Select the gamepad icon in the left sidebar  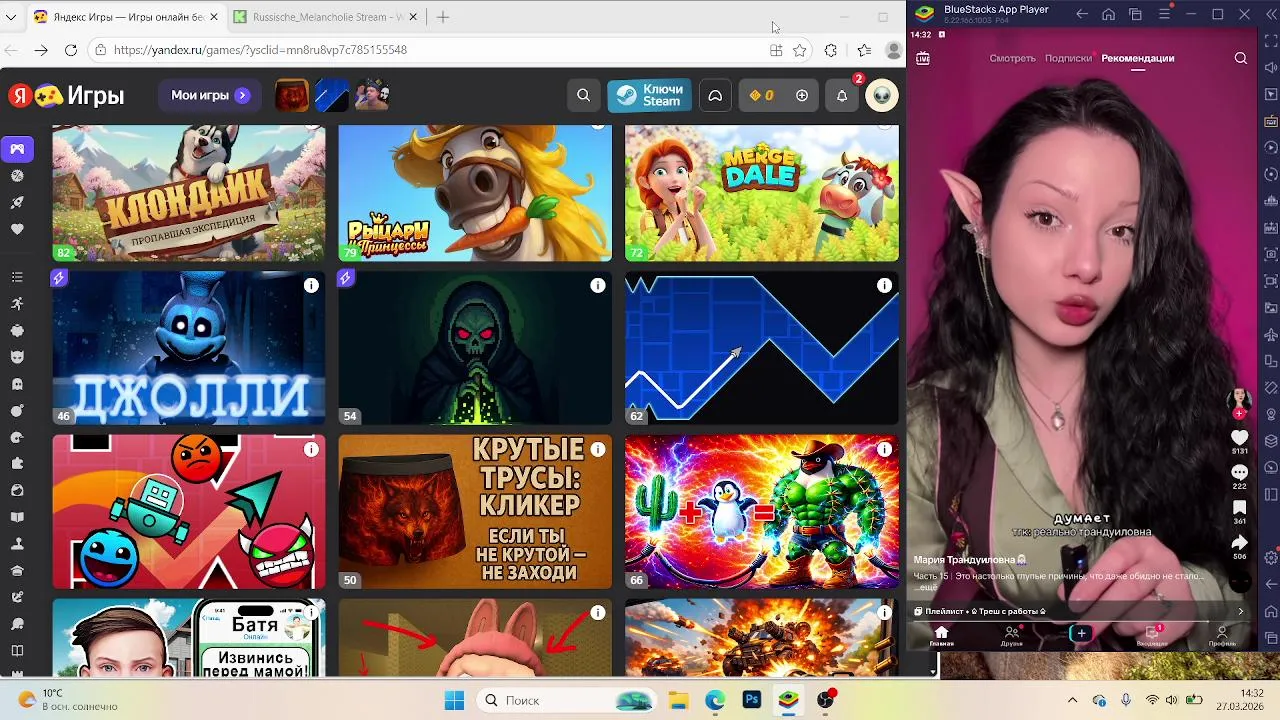point(17,149)
